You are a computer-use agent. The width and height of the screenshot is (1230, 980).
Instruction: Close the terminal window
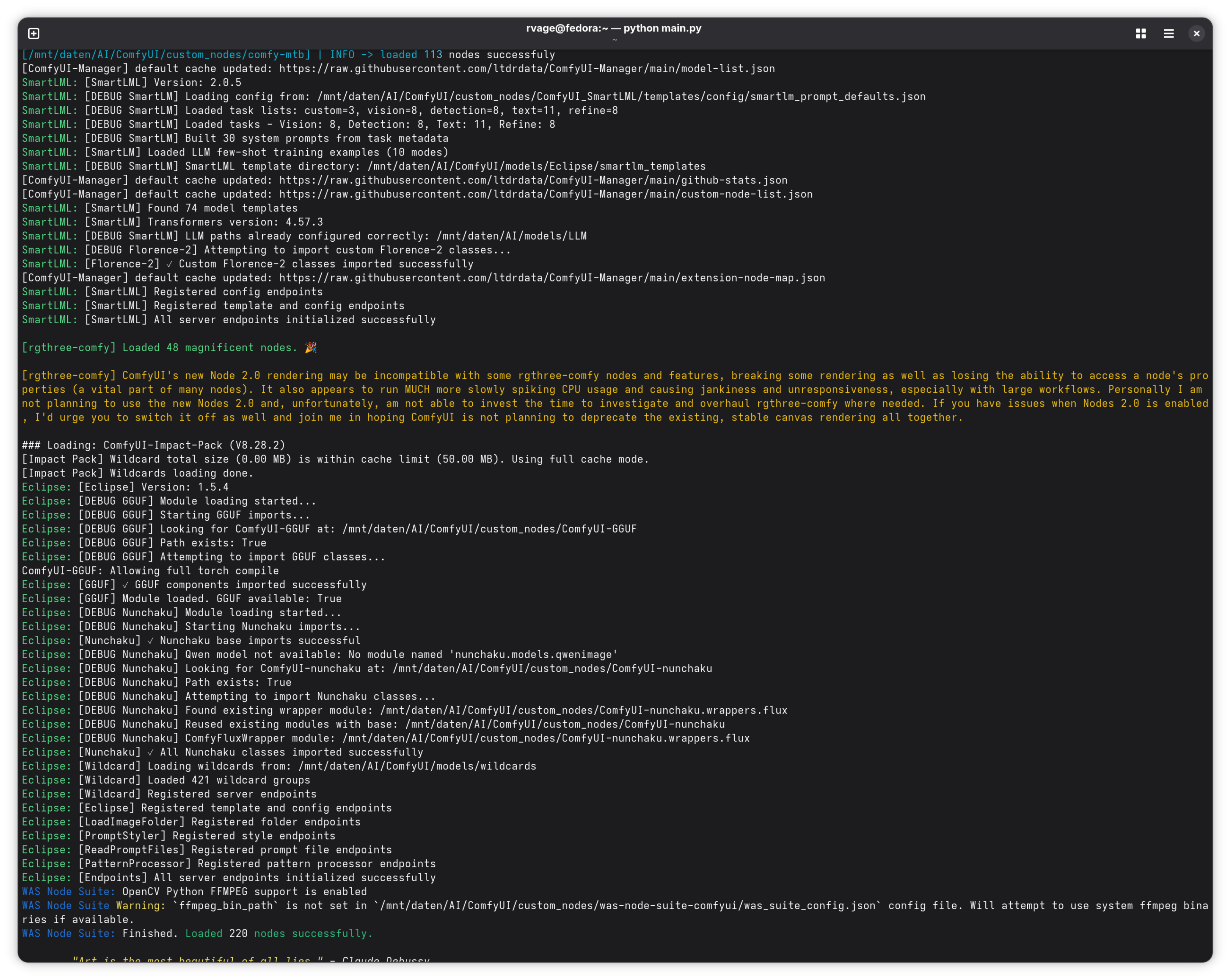coord(1197,34)
